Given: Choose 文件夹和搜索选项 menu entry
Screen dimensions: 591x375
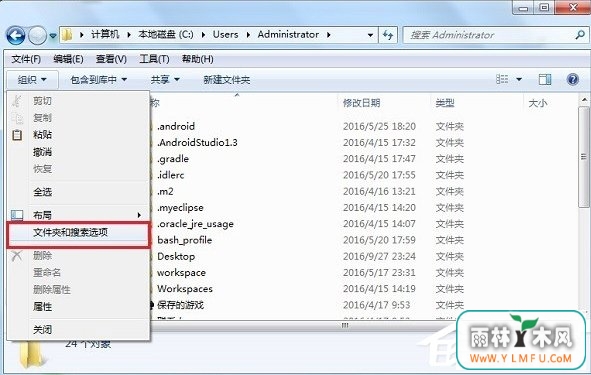Looking at the screenshot, I should pyautogui.click(x=78, y=232).
